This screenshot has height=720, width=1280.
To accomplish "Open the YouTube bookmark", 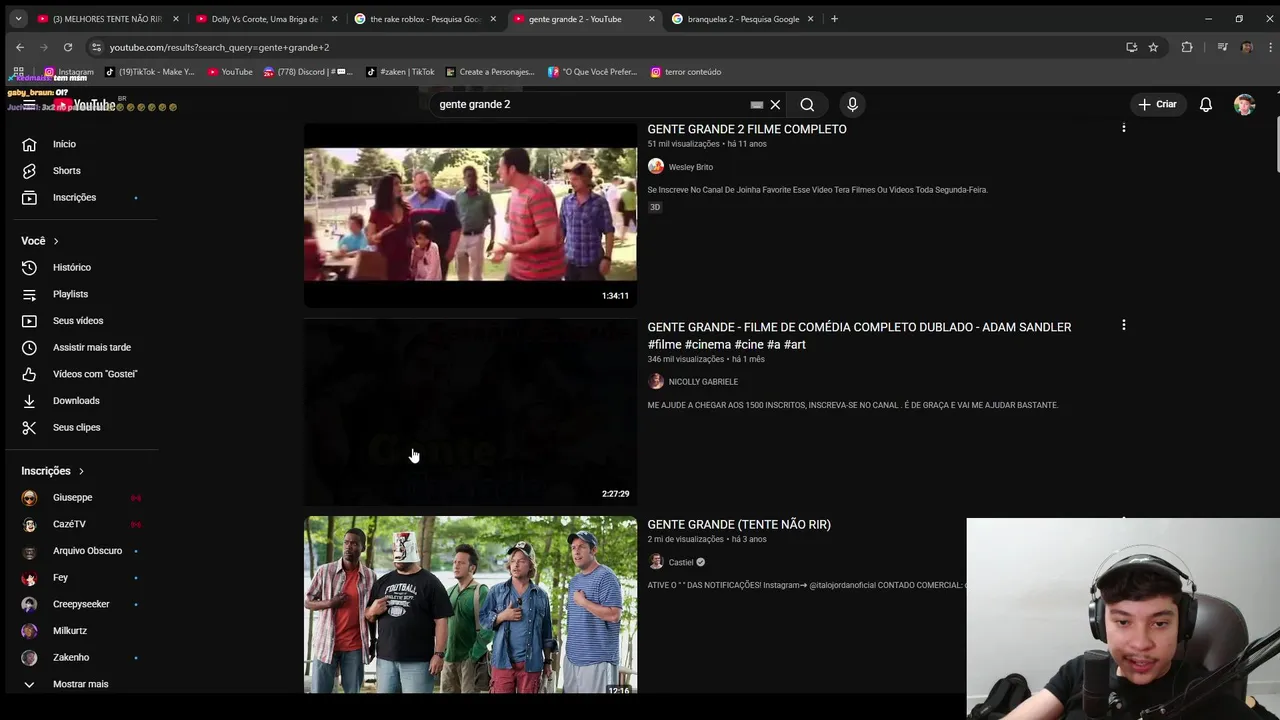I will (x=230, y=72).
